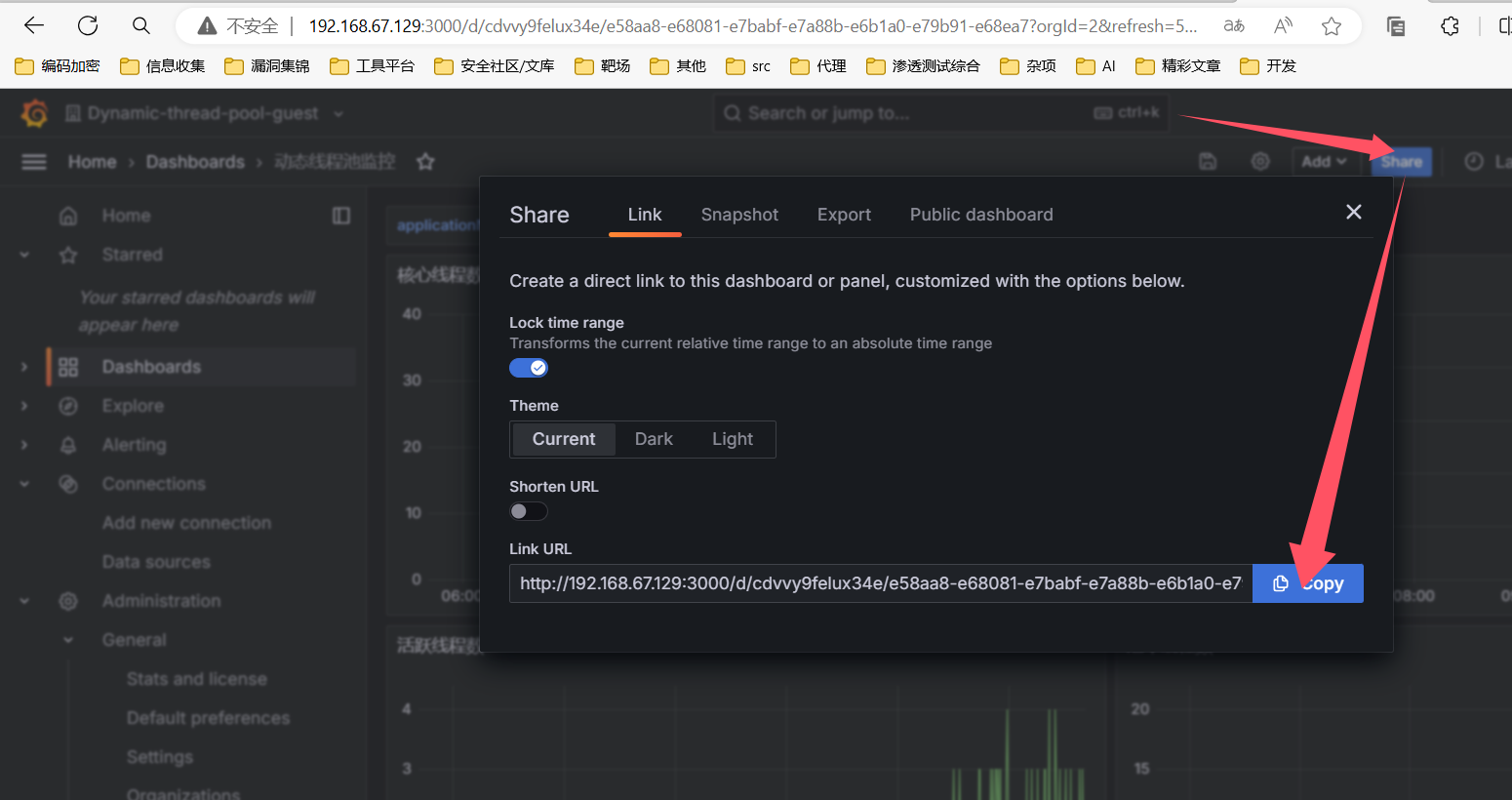Click the Dashboards grid icon in sidebar

point(68,367)
